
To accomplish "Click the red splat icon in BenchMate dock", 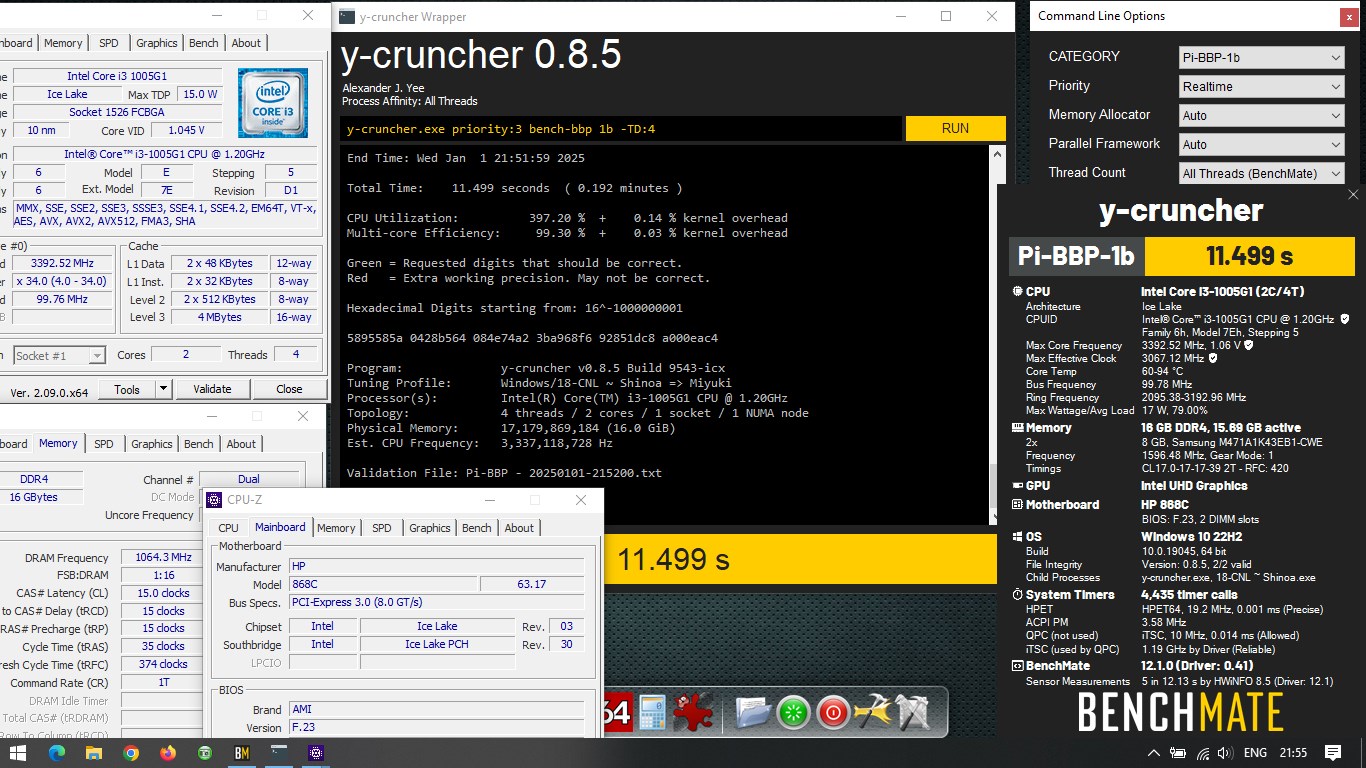I will point(693,713).
